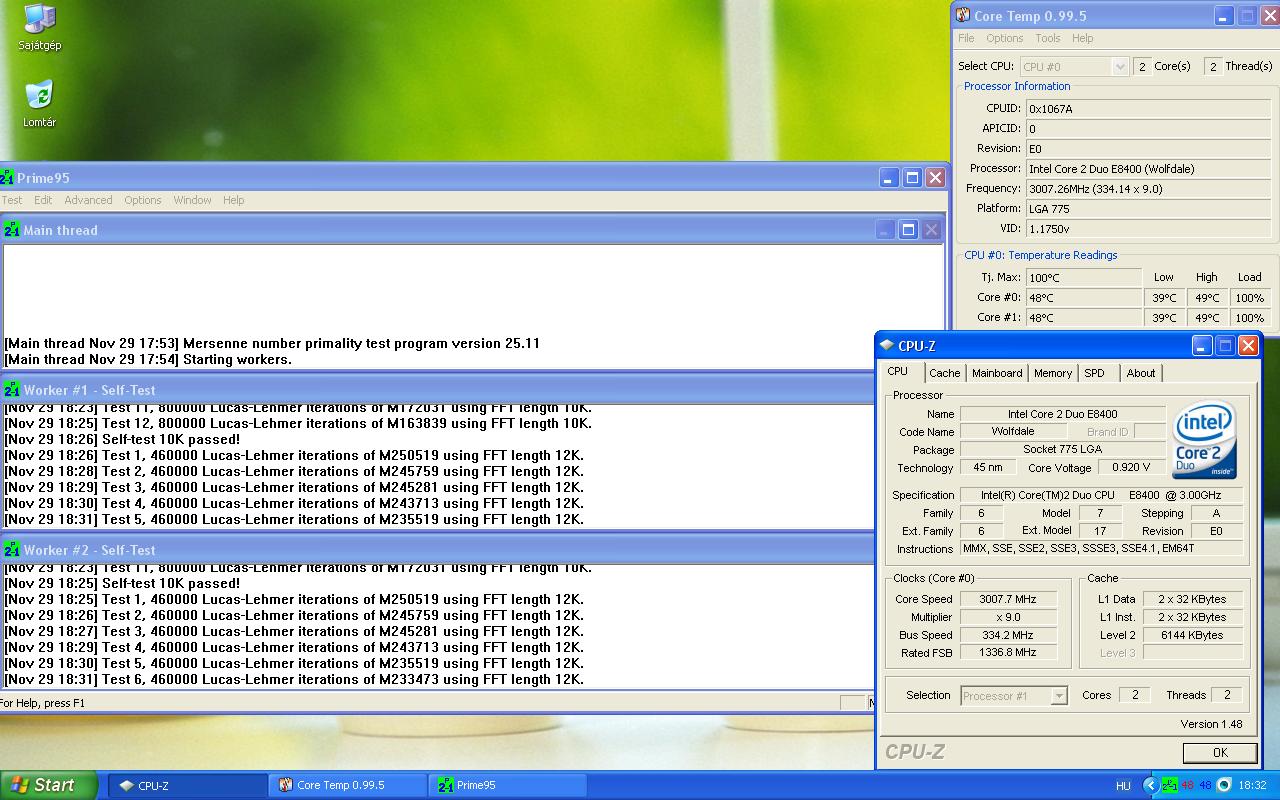This screenshot has width=1280, height=800.
Task: Open Prime95 Help menu
Action: (233, 200)
